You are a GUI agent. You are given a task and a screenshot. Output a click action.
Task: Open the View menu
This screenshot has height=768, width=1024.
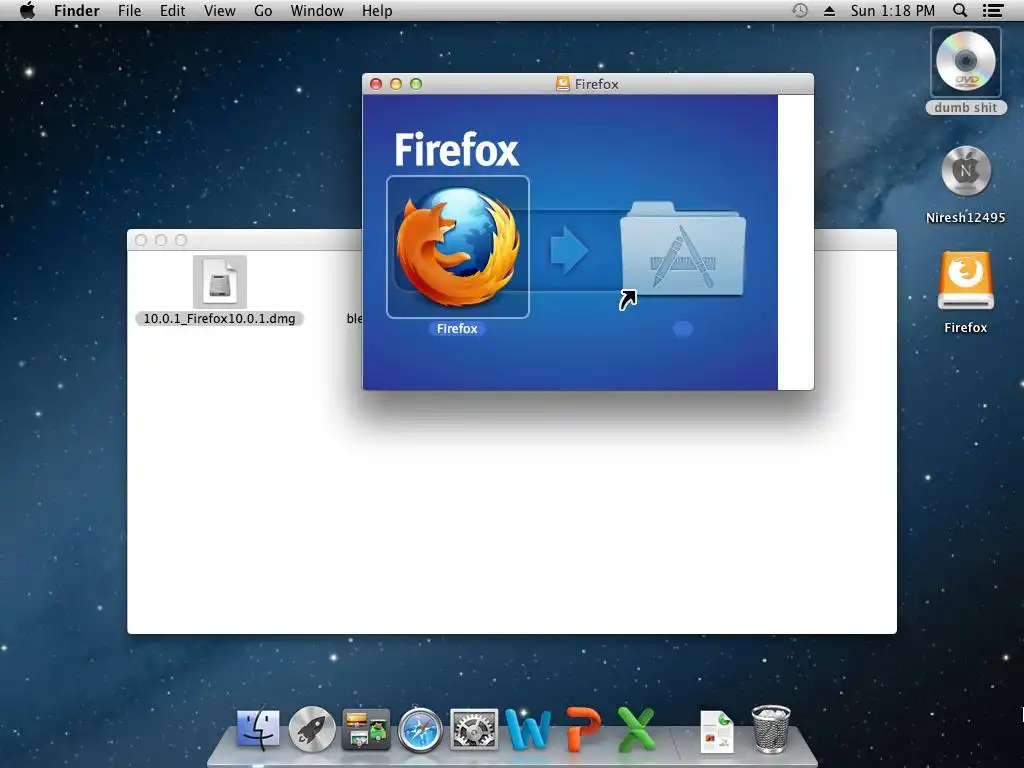(219, 11)
